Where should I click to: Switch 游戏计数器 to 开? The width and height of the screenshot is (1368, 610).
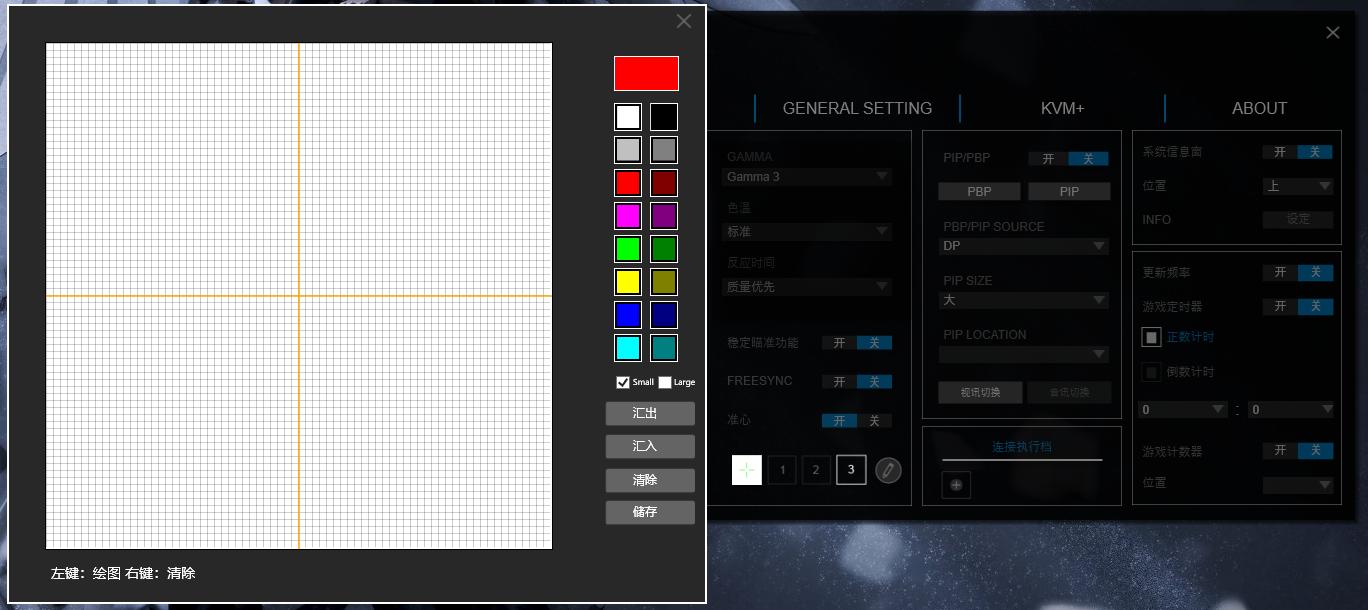pyautogui.click(x=1280, y=450)
